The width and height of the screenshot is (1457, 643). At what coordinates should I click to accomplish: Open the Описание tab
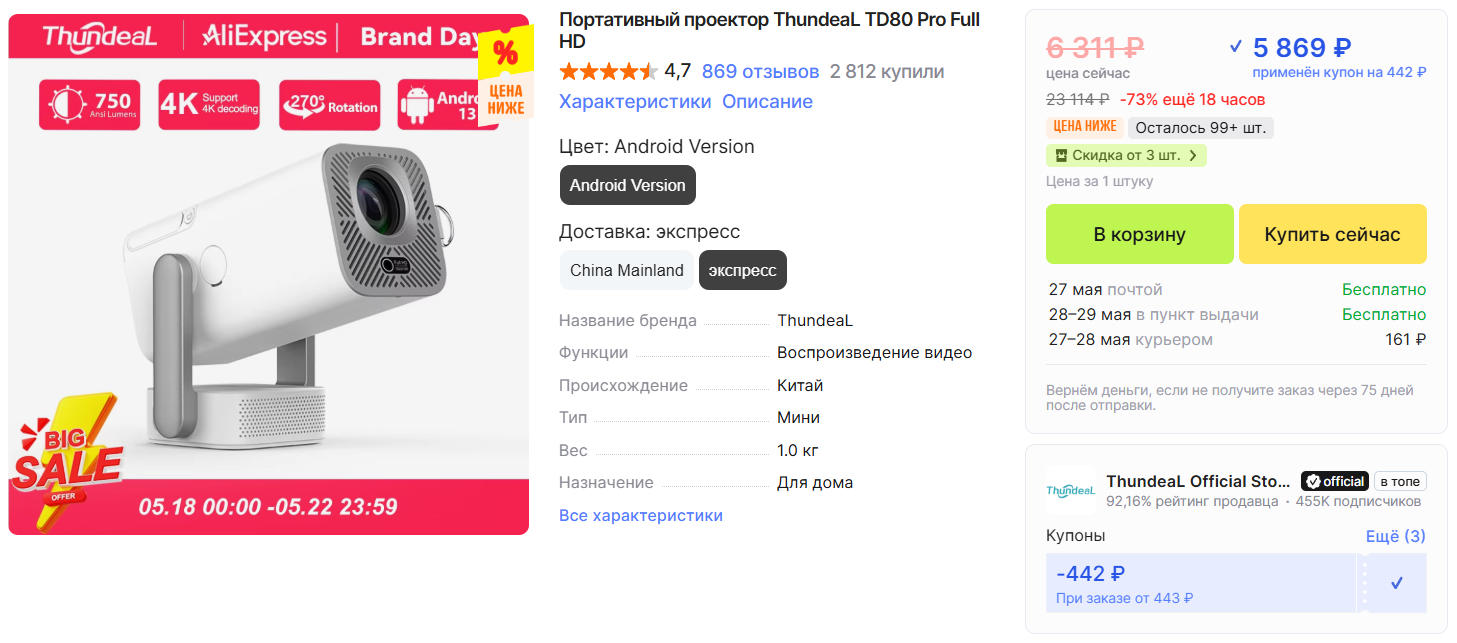coord(767,102)
